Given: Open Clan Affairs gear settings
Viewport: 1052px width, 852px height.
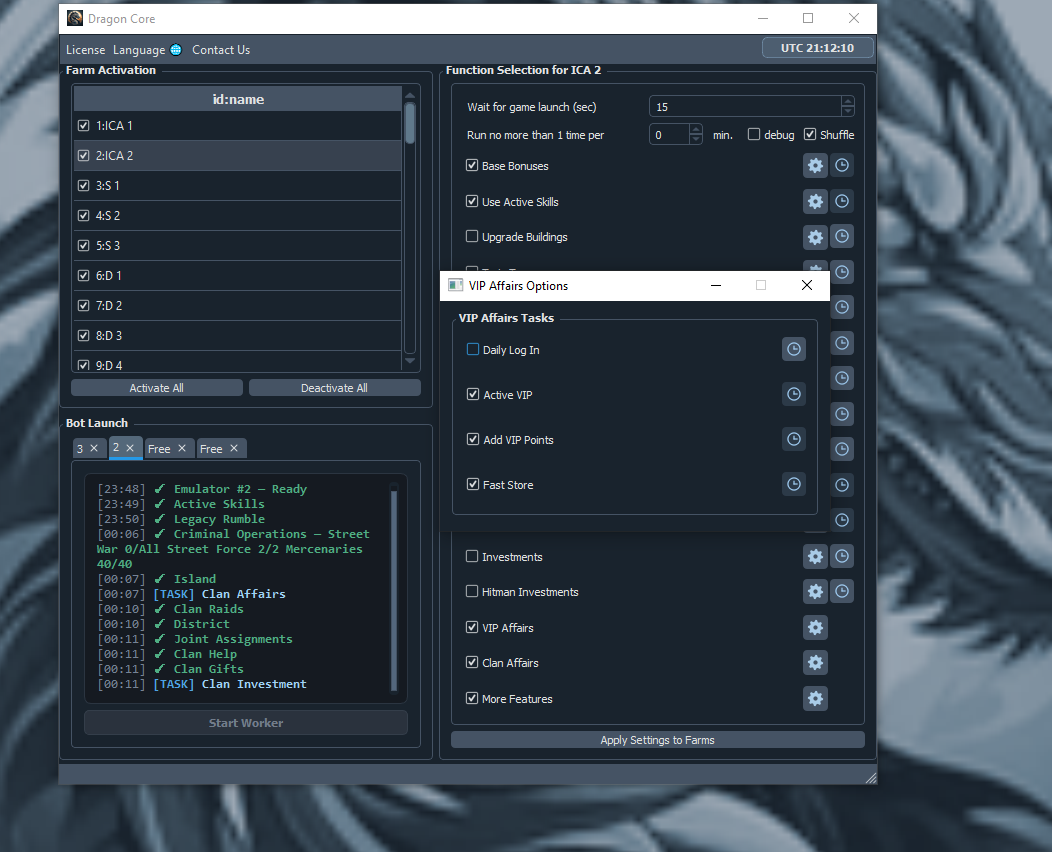Looking at the screenshot, I should (815, 663).
